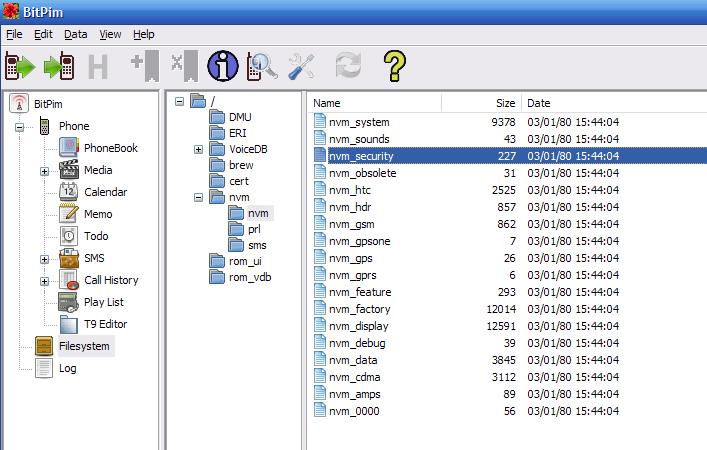This screenshot has width=707, height=450.
Task: Open the Memo section in the sidebar
Action: point(98,214)
